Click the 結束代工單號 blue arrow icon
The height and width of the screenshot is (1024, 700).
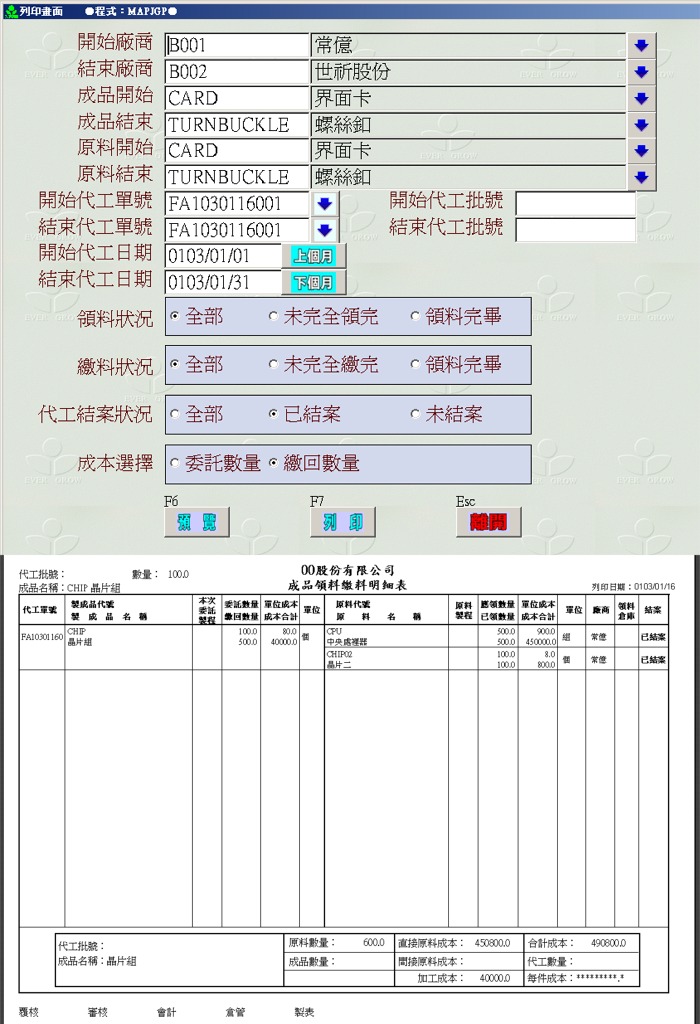pos(324,230)
